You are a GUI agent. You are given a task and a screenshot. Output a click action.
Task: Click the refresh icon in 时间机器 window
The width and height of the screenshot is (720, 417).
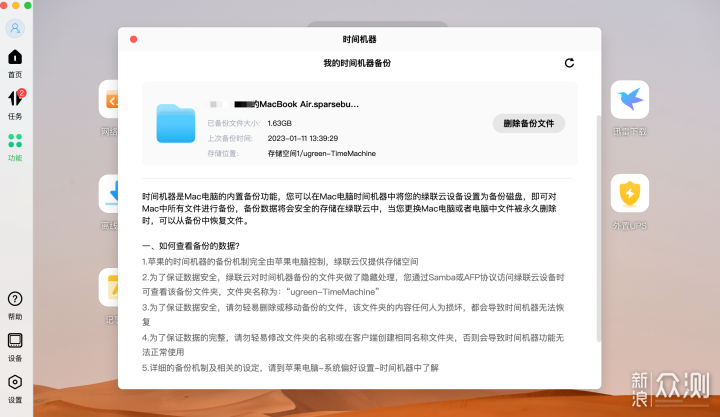(569, 63)
